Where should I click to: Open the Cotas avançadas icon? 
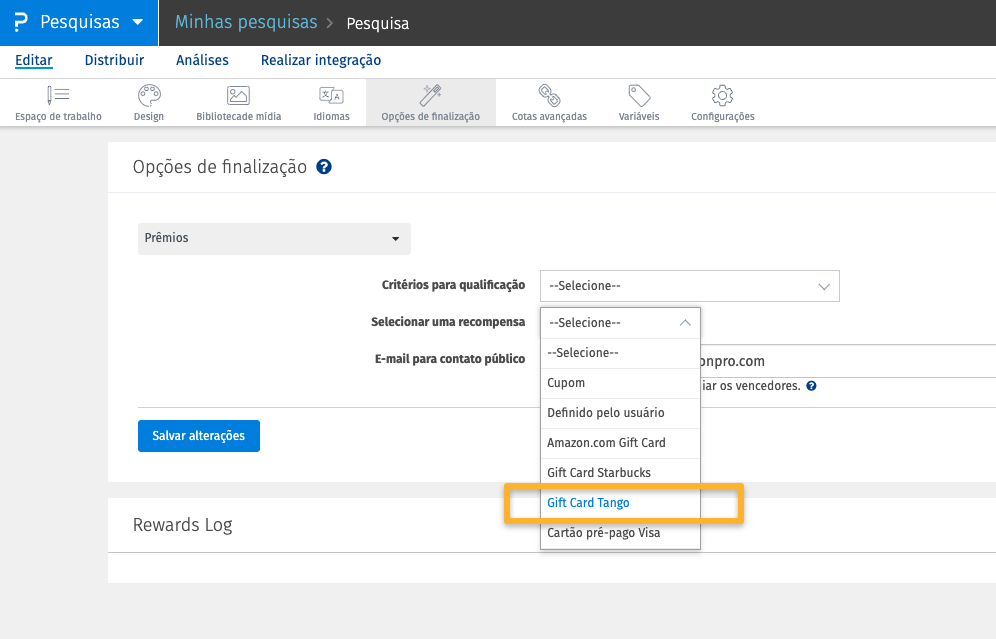[x=549, y=96]
